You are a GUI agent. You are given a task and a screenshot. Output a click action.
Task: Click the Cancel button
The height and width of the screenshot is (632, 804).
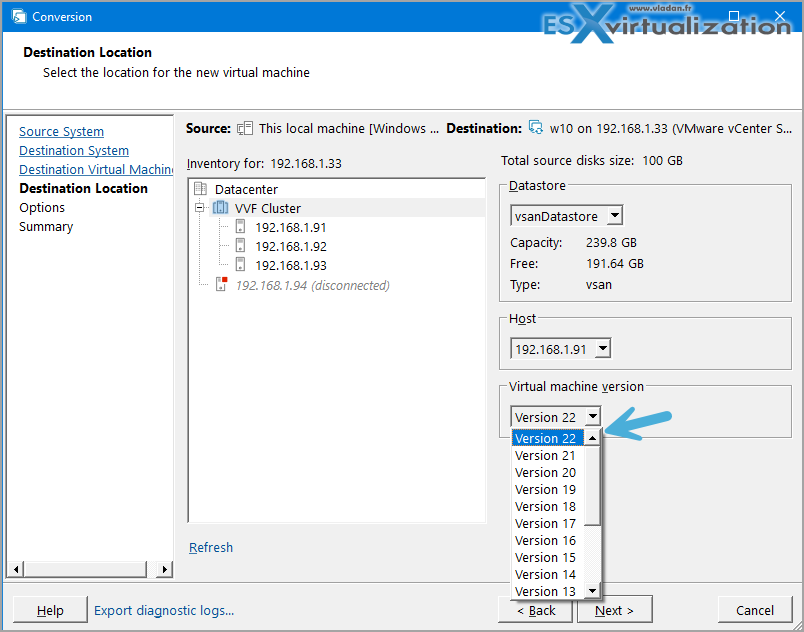click(755, 609)
